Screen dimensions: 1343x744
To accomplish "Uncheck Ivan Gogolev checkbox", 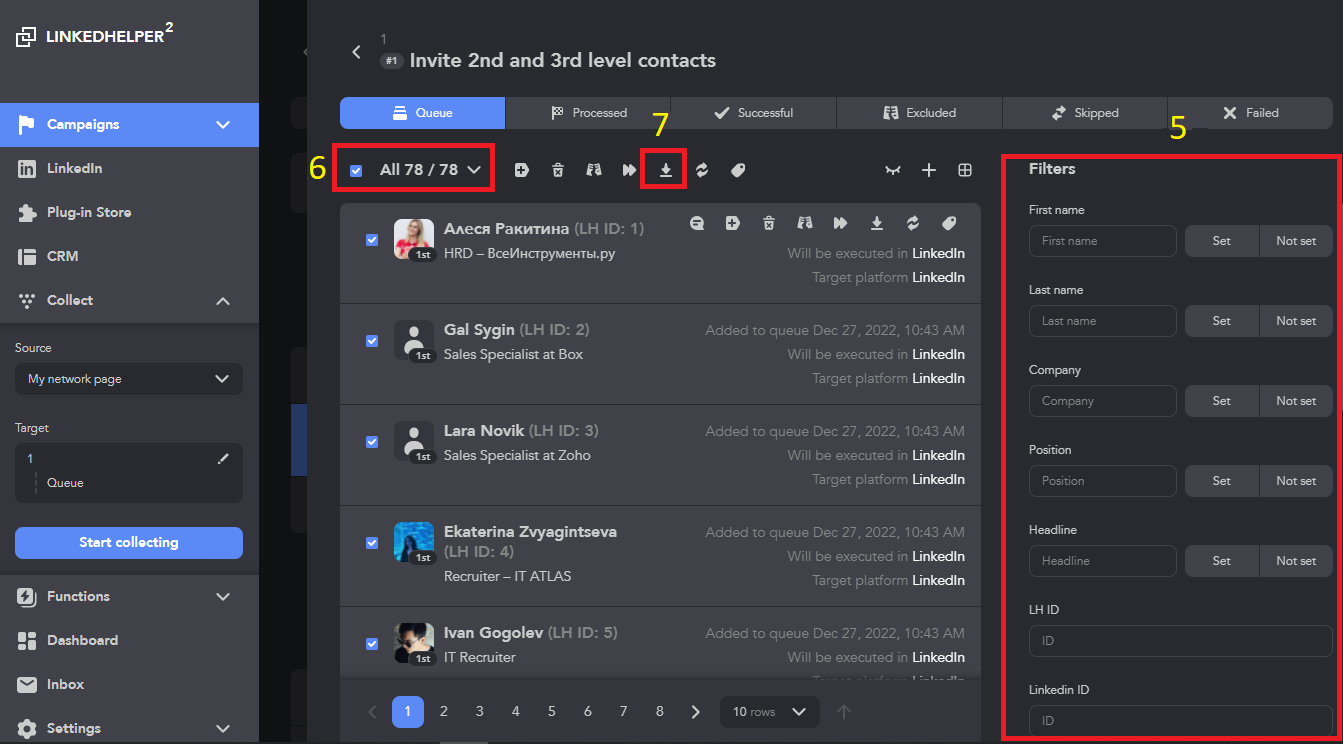I will (x=372, y=644).
